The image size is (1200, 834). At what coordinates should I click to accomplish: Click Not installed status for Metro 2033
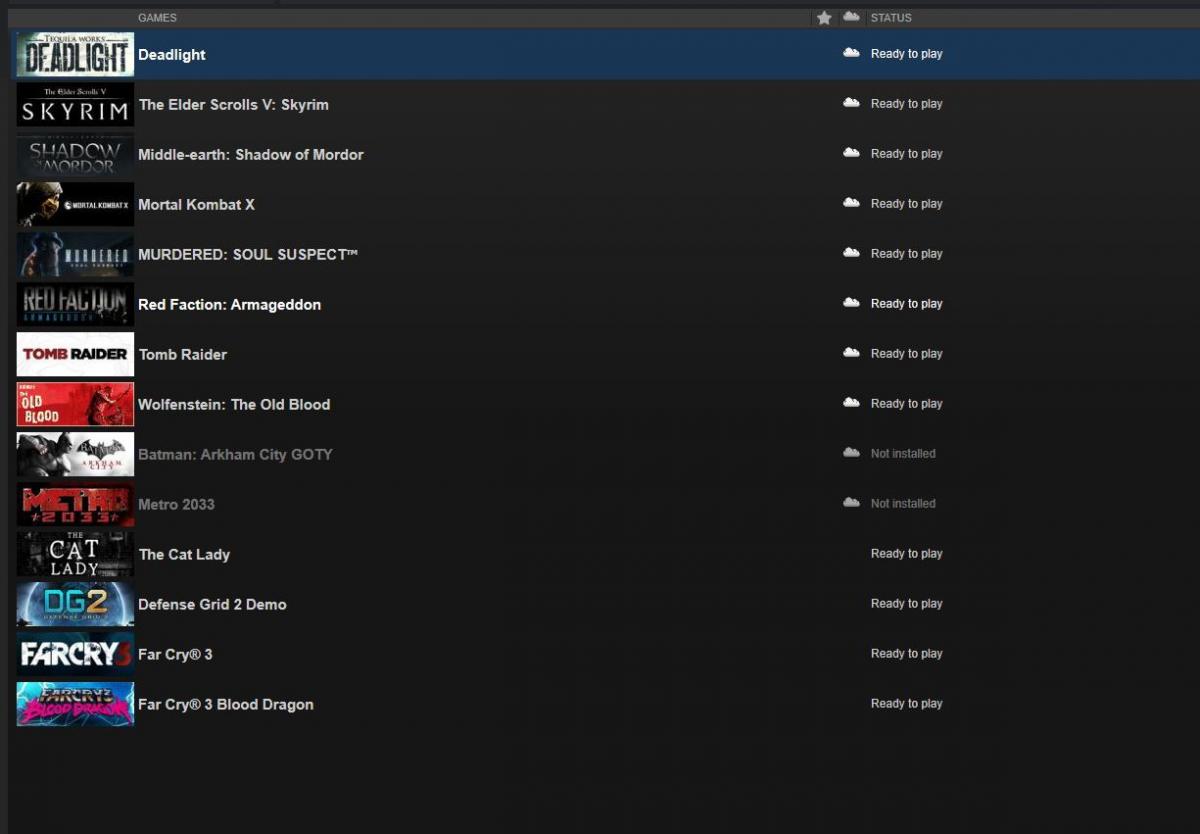pyautogui.click(x=903, y=504)
